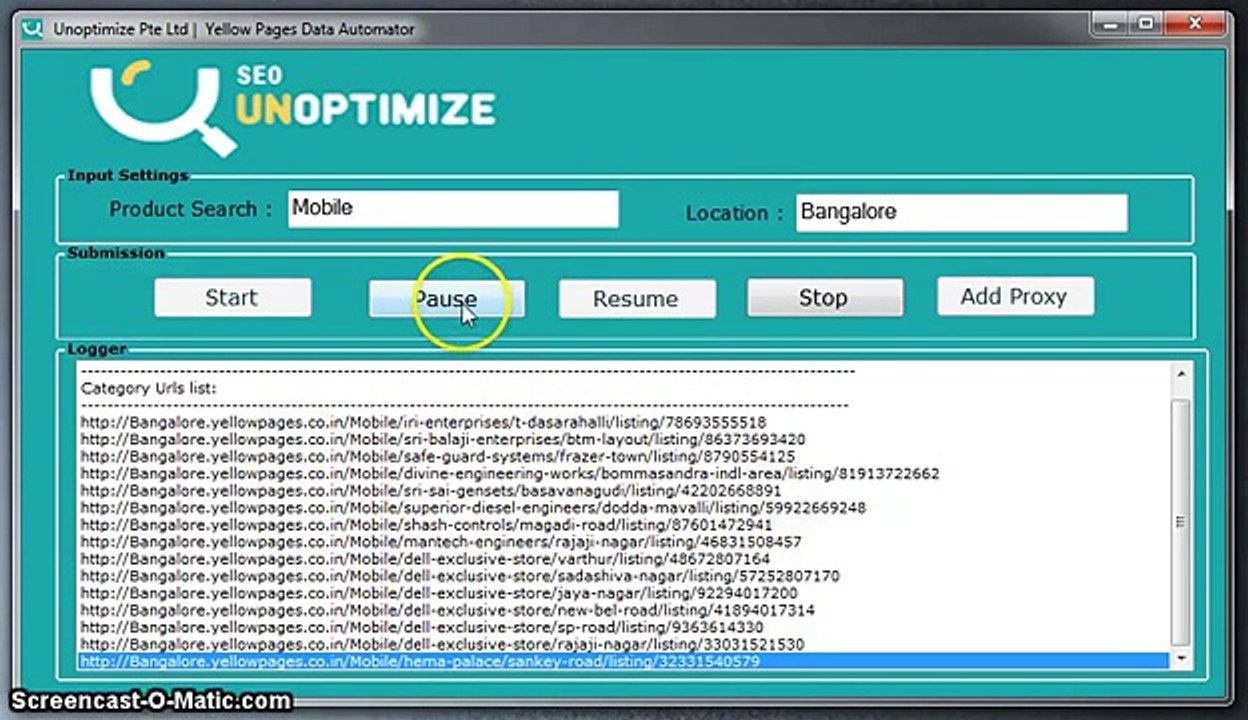Select the safe-guard-systems frazer-town URL
The height and width of the screenshot is (720, 1248).
coord(438,456)
